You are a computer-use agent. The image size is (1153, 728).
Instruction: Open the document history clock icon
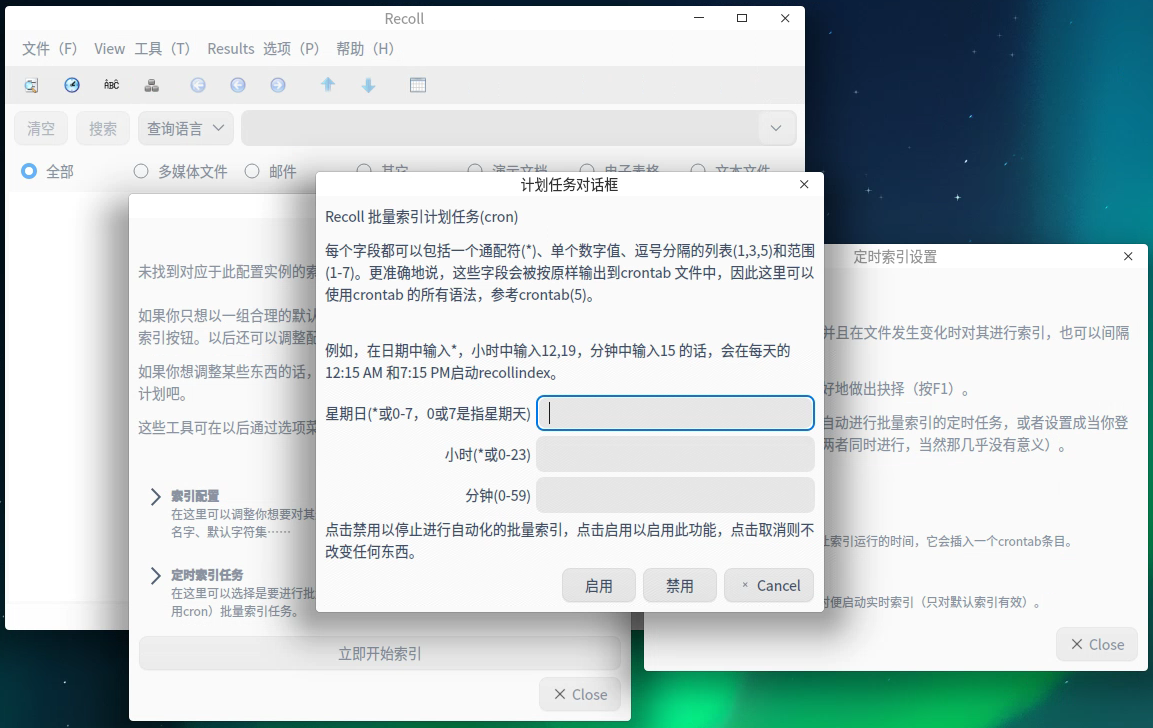(71, 85)
